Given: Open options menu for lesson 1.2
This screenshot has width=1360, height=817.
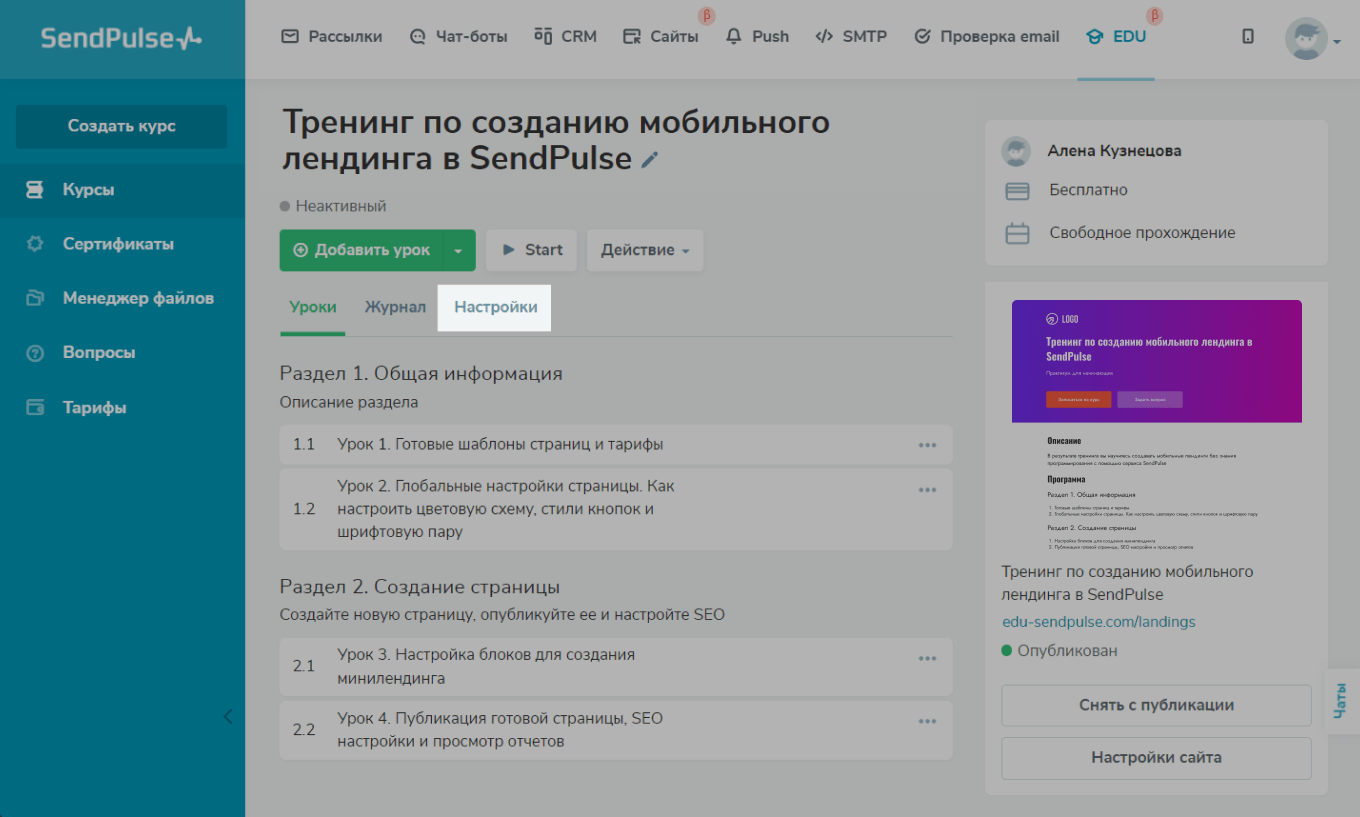Looking at the screenshot, I should point(927,490).
